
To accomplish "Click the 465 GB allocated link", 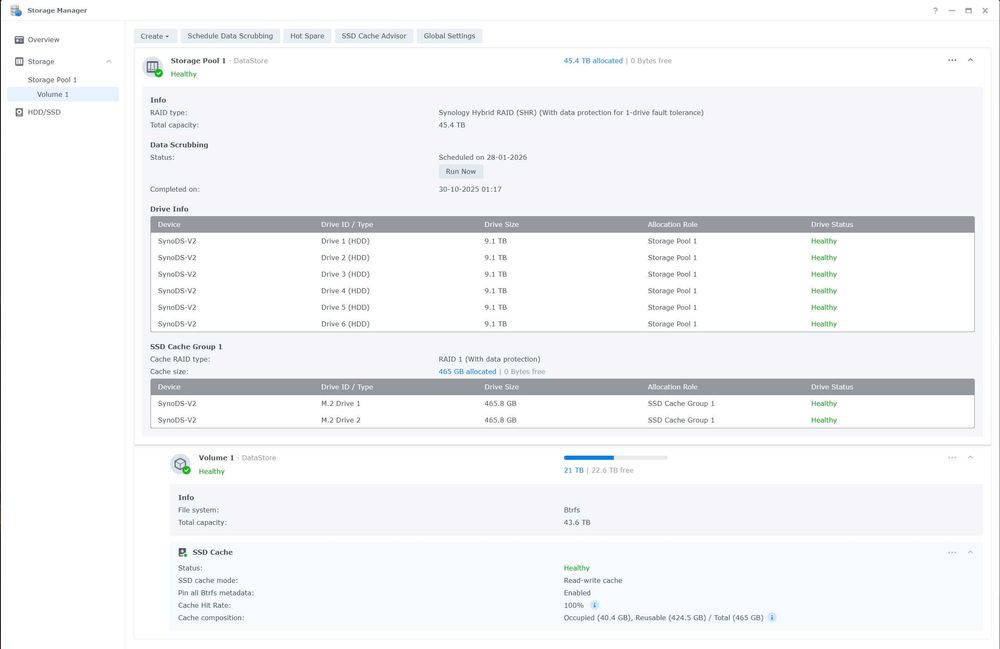I will click(467, 372).
